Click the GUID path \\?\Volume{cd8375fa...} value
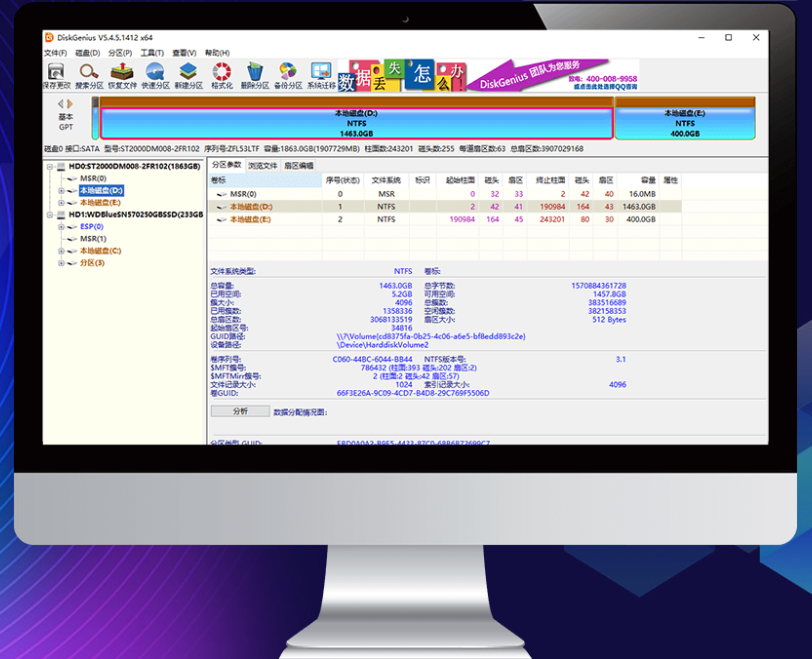 point(431,336)
